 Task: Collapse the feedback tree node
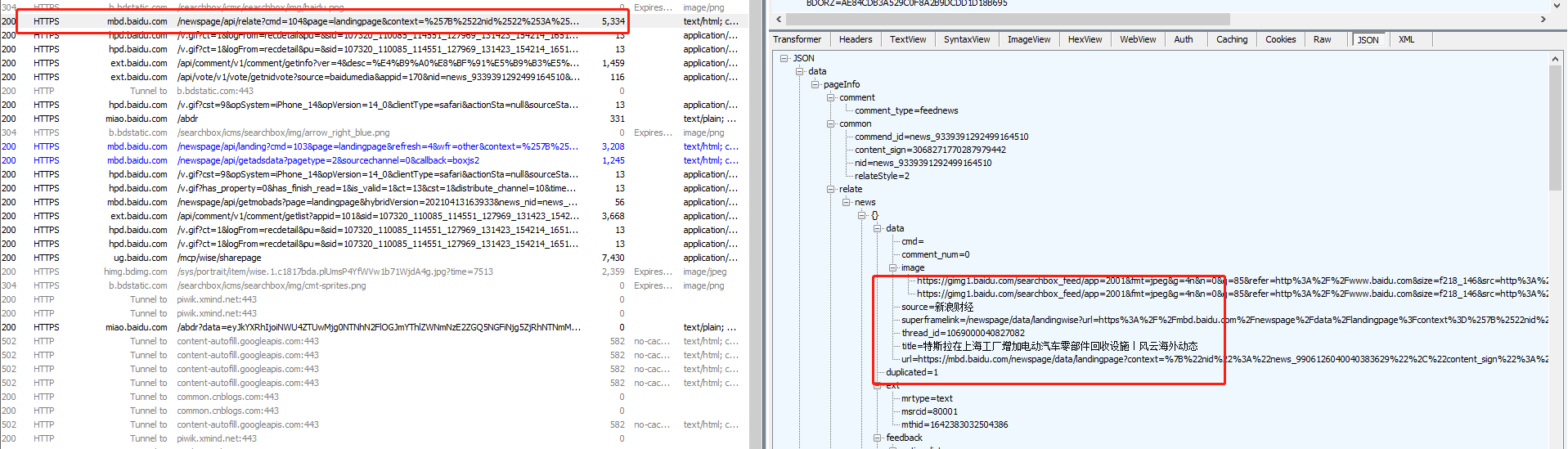(x=878, y=438)
